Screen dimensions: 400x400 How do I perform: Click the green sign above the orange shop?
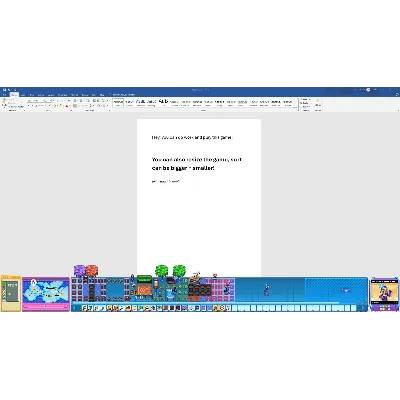pyautogui.click(x=144, y=279)
